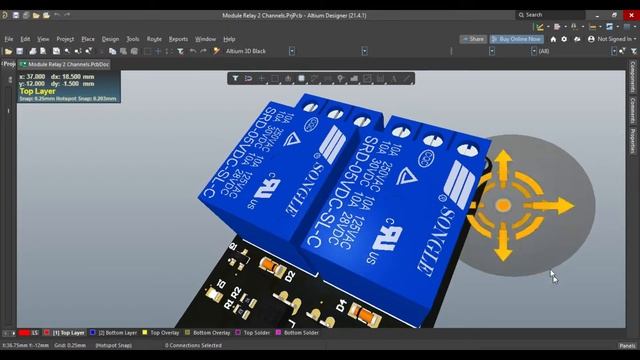Click the red LS layer set swatch
This screenshot has height=360, width=640.
tap(24, 333)
